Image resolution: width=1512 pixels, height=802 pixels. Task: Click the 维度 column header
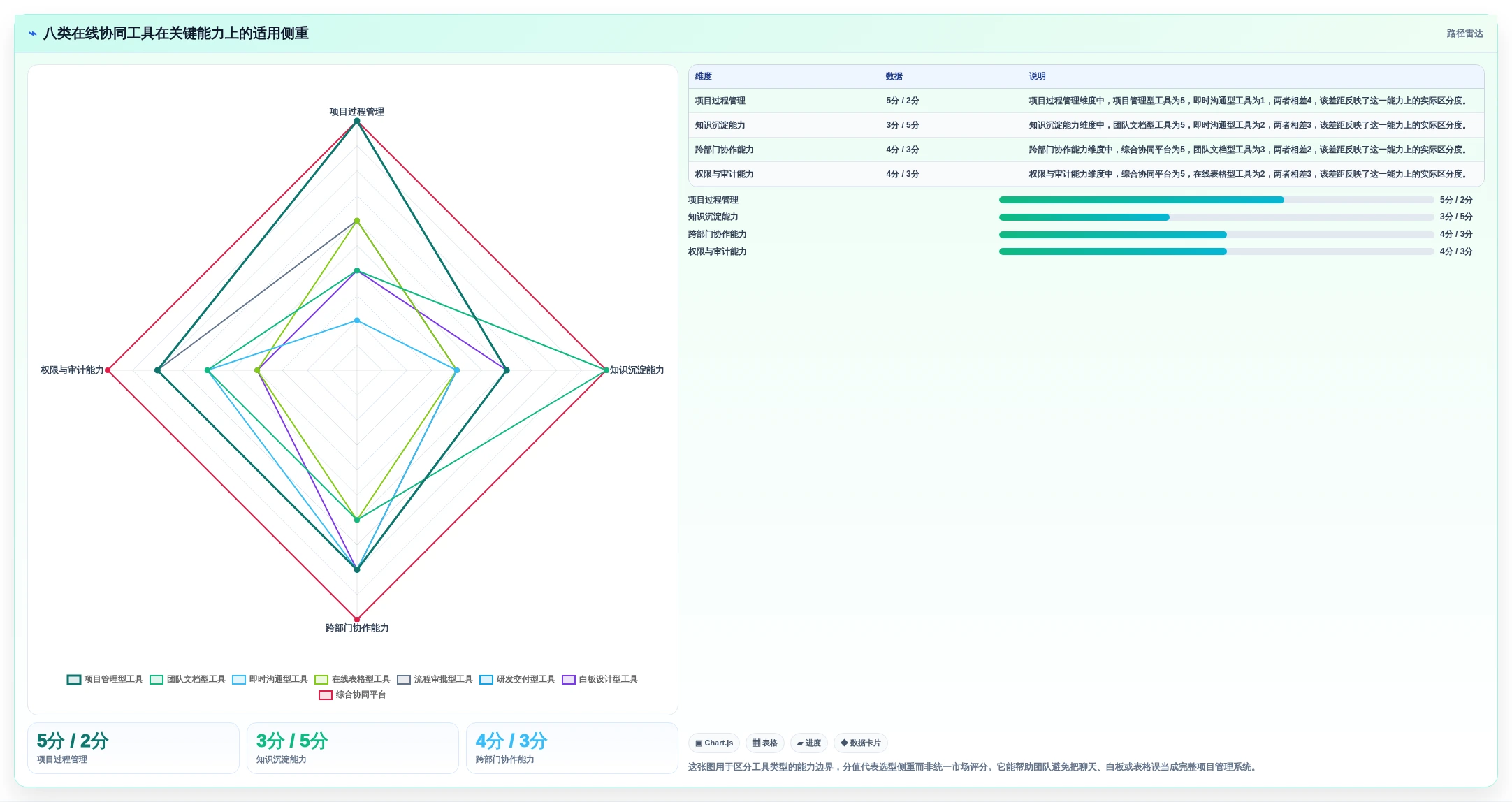[704, 76]
